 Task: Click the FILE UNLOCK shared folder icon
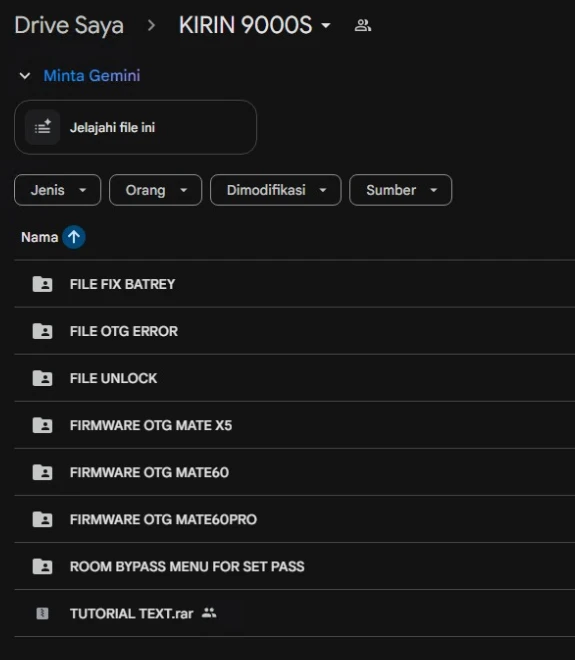pyautogui.click(x=43, y=378)
